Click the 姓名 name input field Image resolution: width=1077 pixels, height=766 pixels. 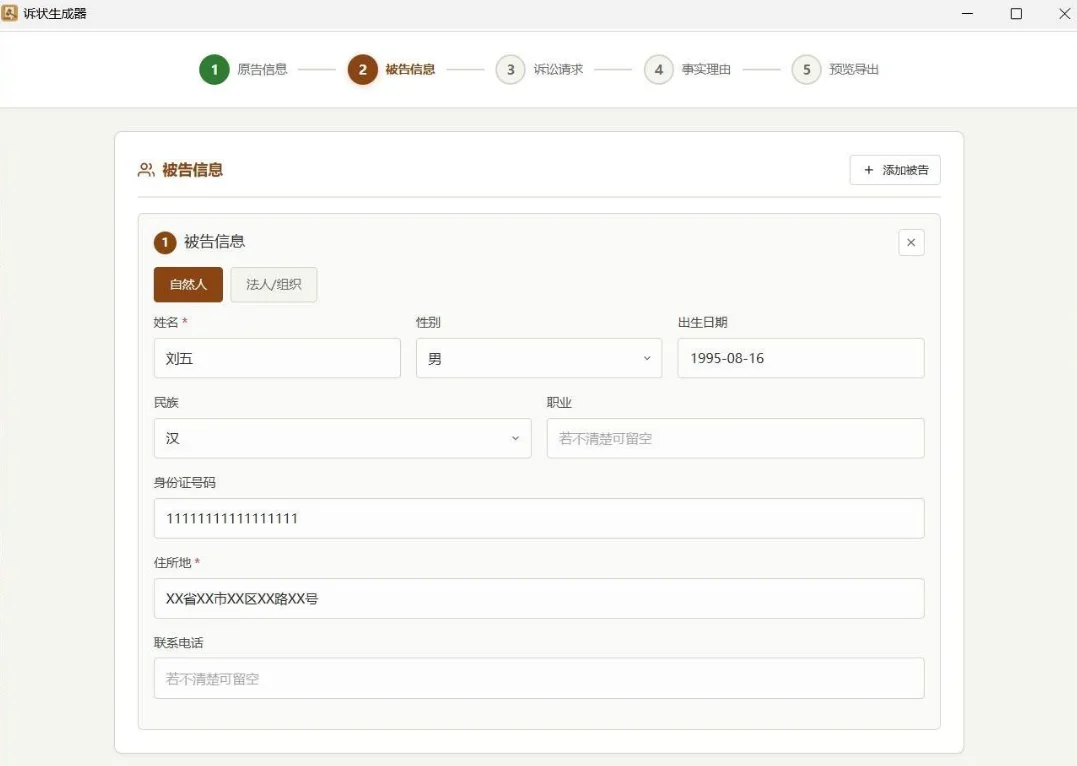pyautogui.click(x=276, y=358)
